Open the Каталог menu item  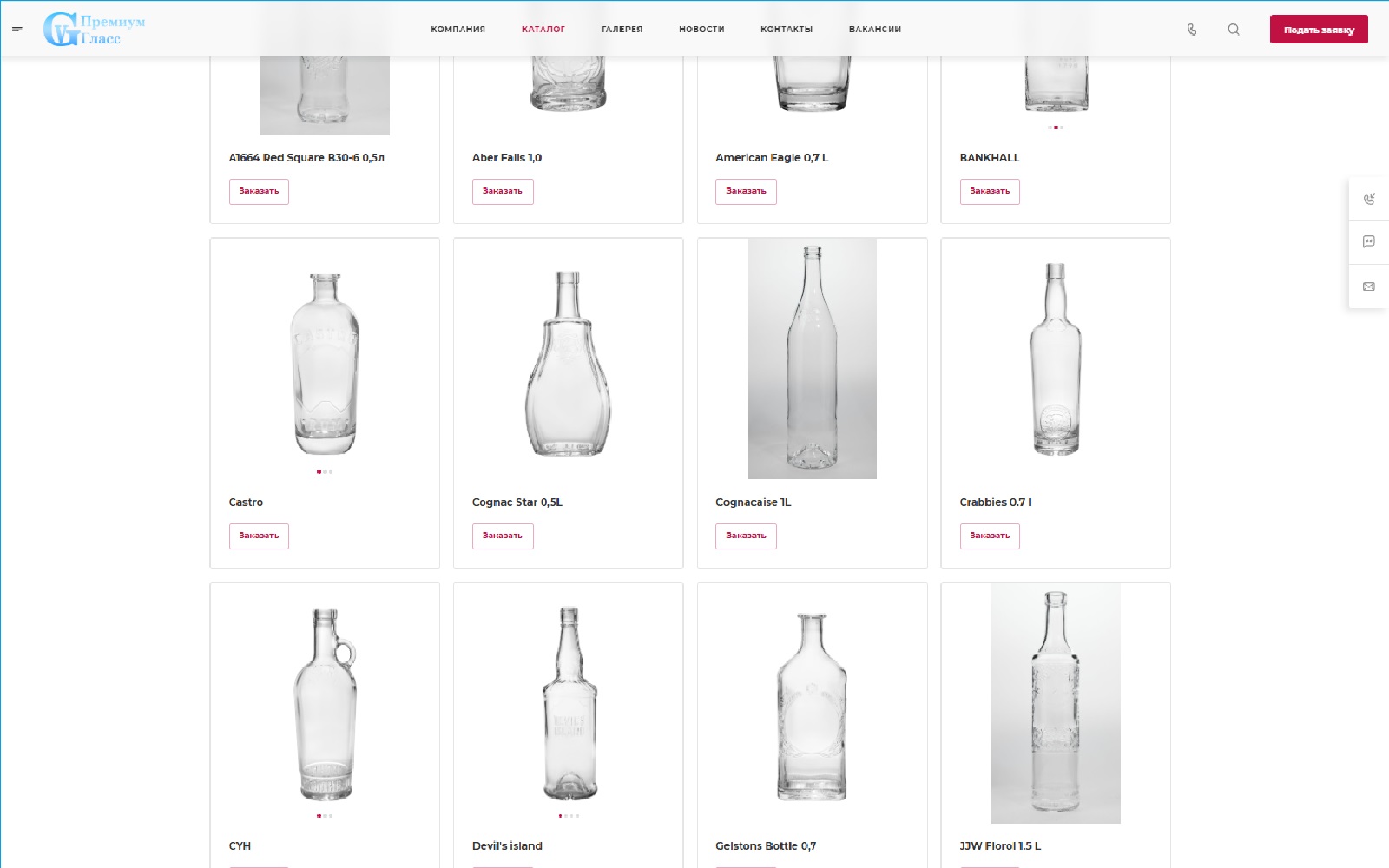click(543, 30)
